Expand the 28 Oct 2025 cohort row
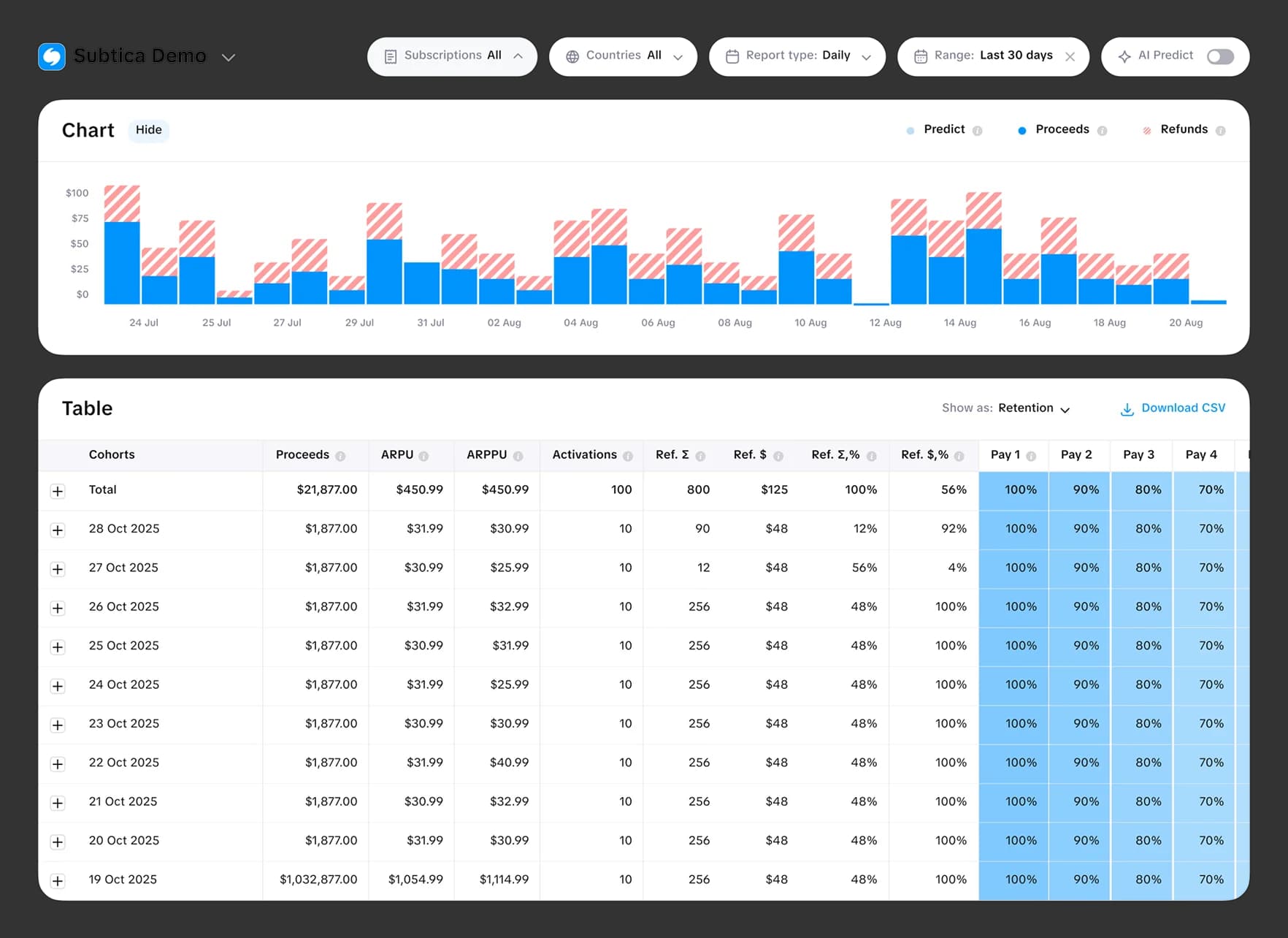Screen dimensions: 1288x938 point(58,530)
